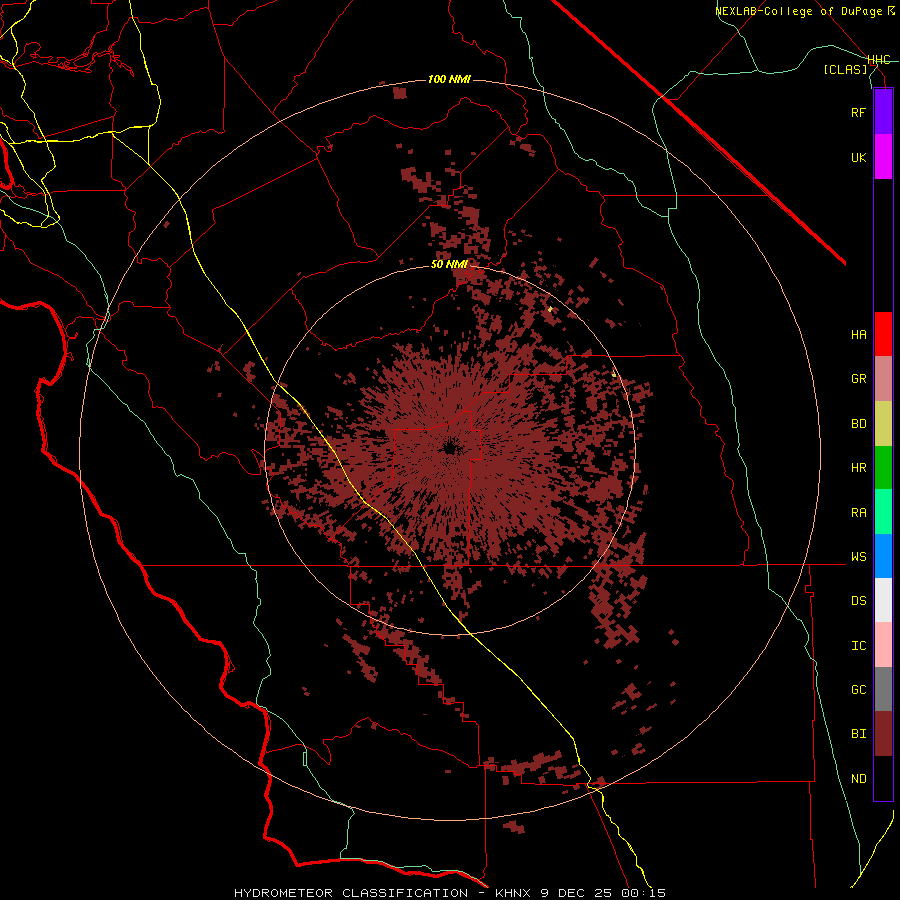This screenshot has height=900, width=900.
Task: Click the WS blue legend swatch
Action: tap(883, 556)
